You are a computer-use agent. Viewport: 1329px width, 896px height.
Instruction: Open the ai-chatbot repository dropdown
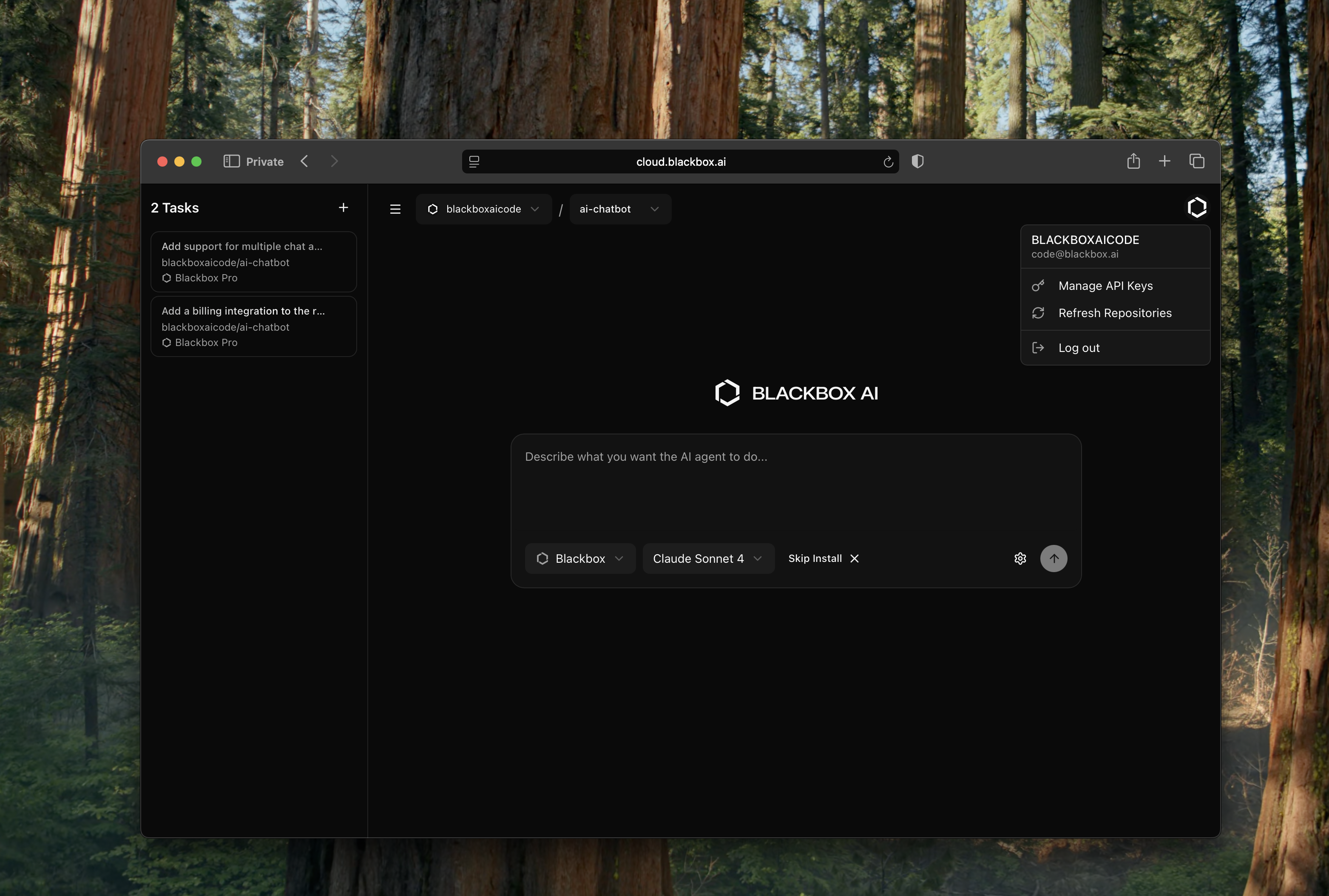619,209
